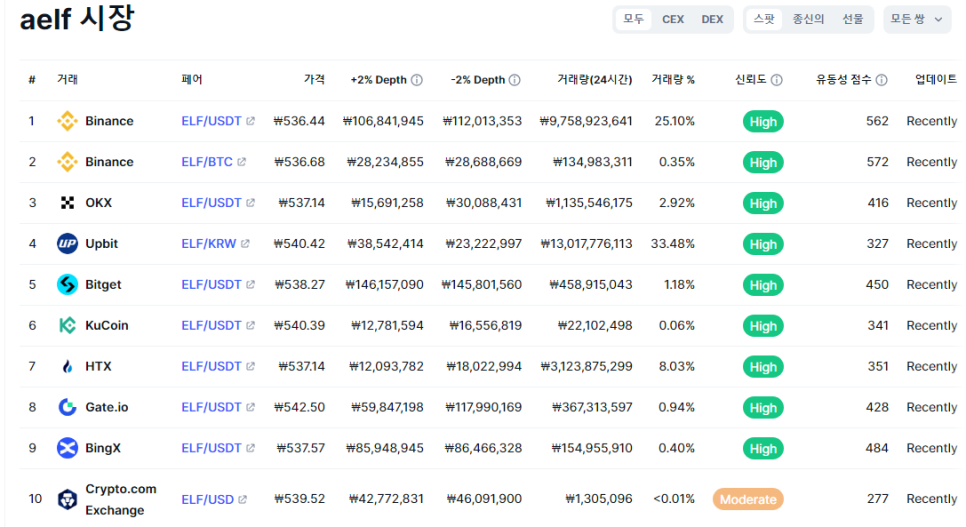Open the ELF/USD pair link
The image size is (966, 527).
[x=208, y=499]
